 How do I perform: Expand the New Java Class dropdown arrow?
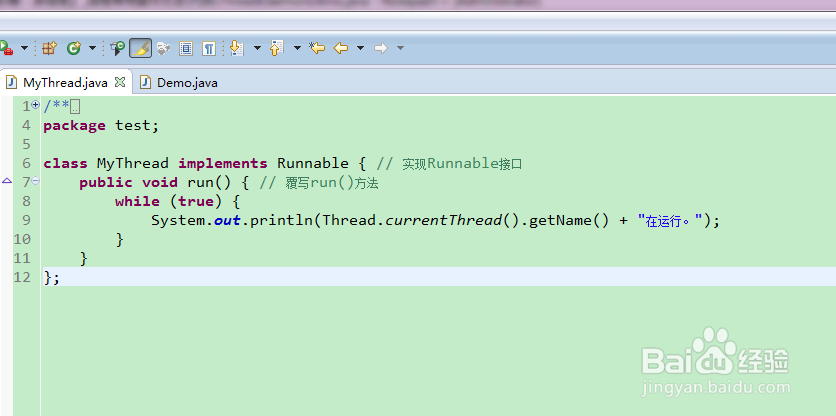point(92,49)
